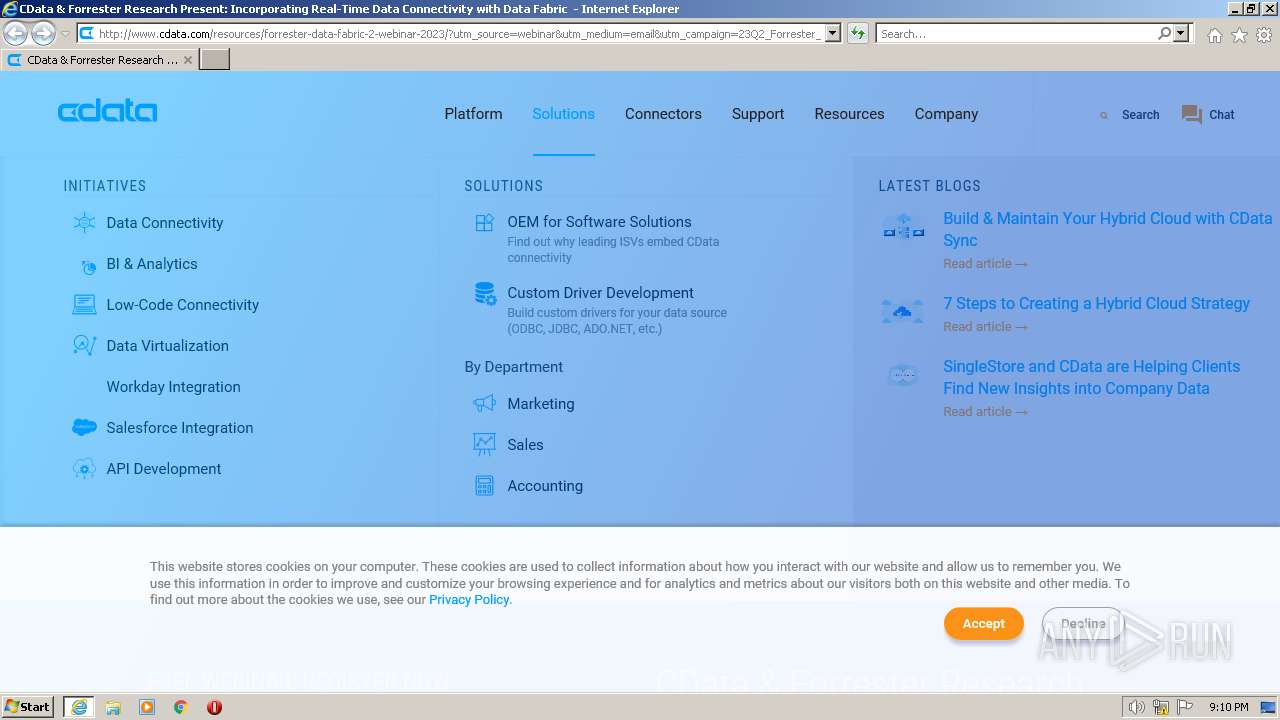Viewport: 1280px width, 720px height.
Task: Open the Workday Integration link
Action: (173, 387)
